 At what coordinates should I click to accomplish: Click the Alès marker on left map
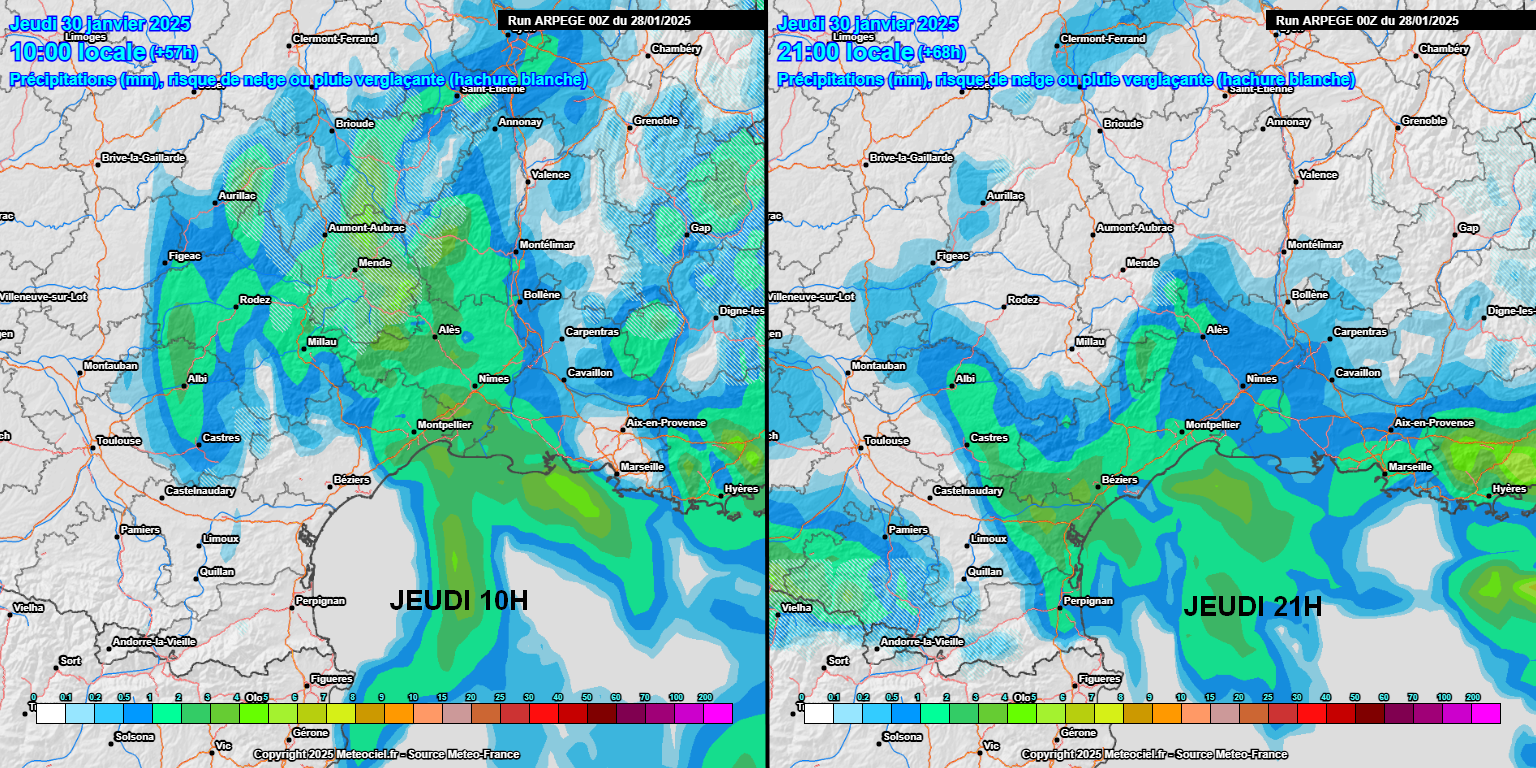point(435,336)
